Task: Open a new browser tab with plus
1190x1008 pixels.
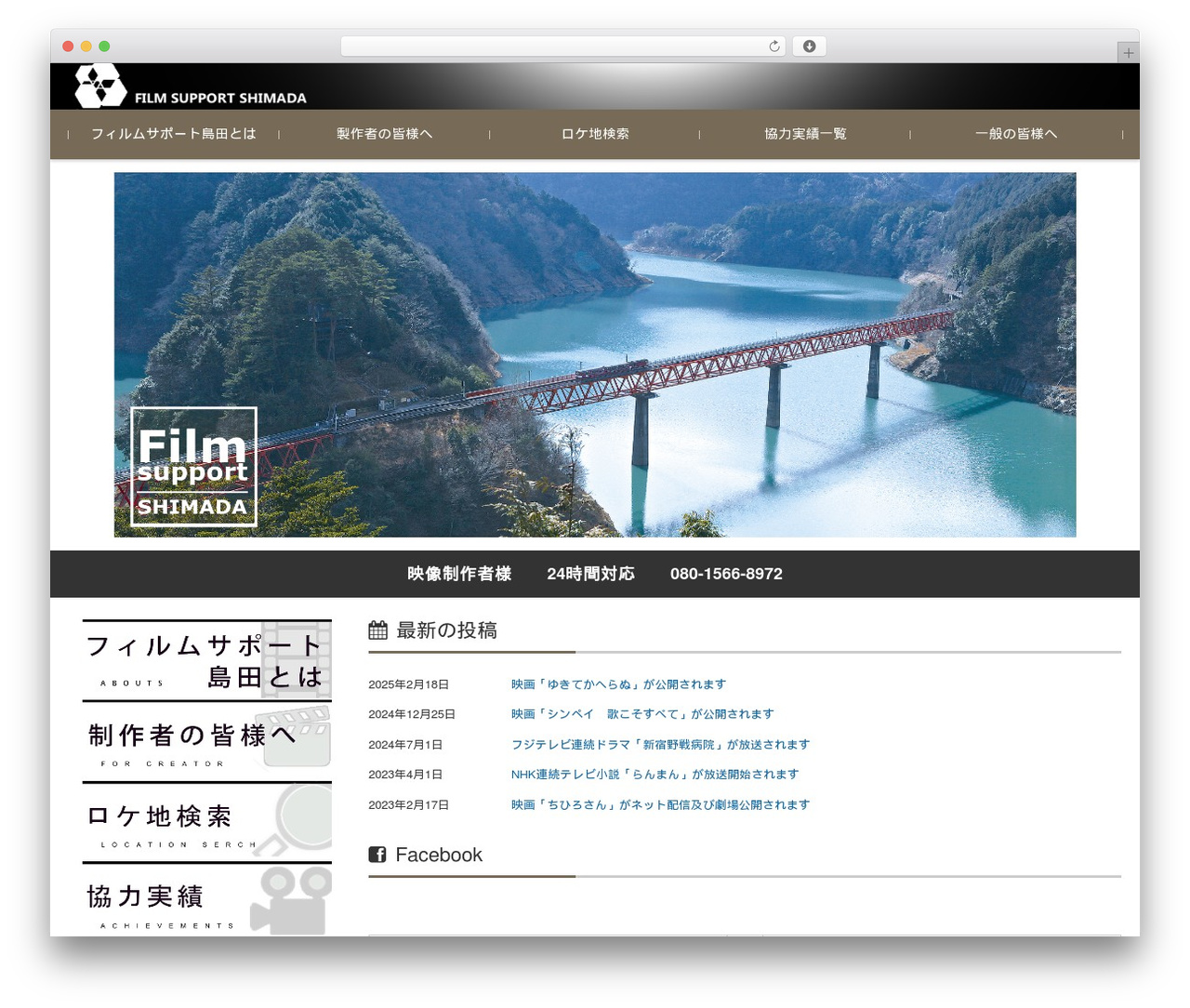Action: pyautogui.click(x=1128, y=53)
